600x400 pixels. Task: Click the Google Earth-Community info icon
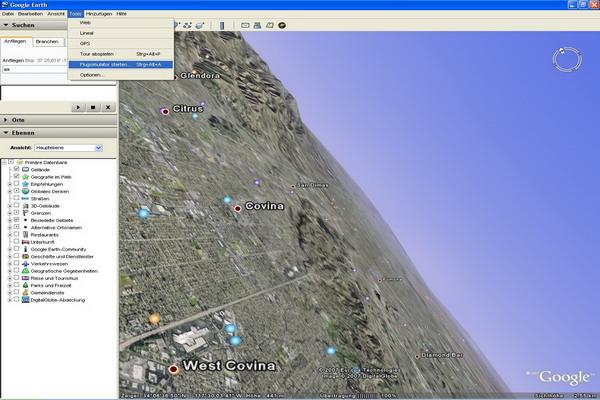pyautogui.click(x=25, y=249)
